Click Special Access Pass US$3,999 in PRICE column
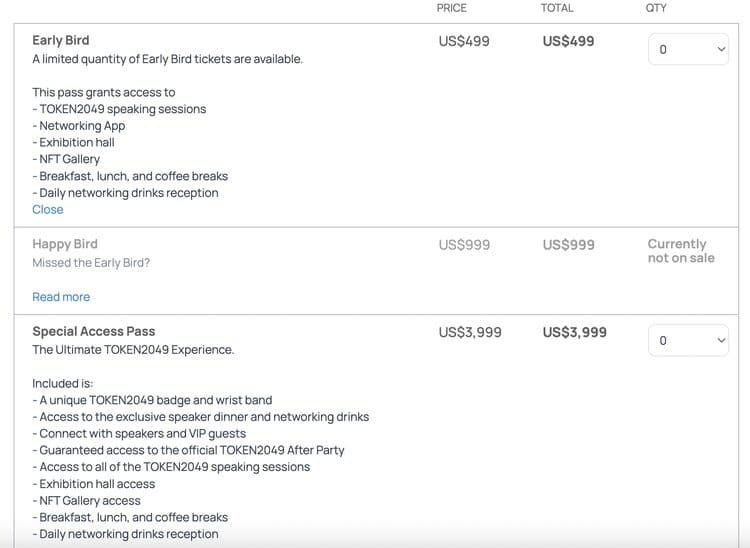 (470, 333)
